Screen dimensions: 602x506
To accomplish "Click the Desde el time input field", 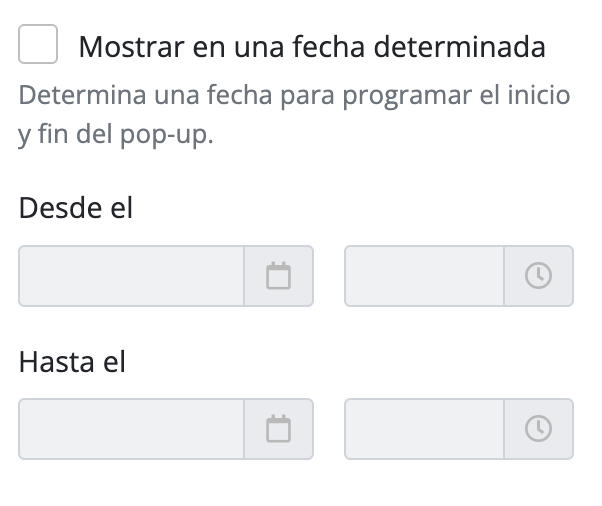I will (x=424, y=276).
